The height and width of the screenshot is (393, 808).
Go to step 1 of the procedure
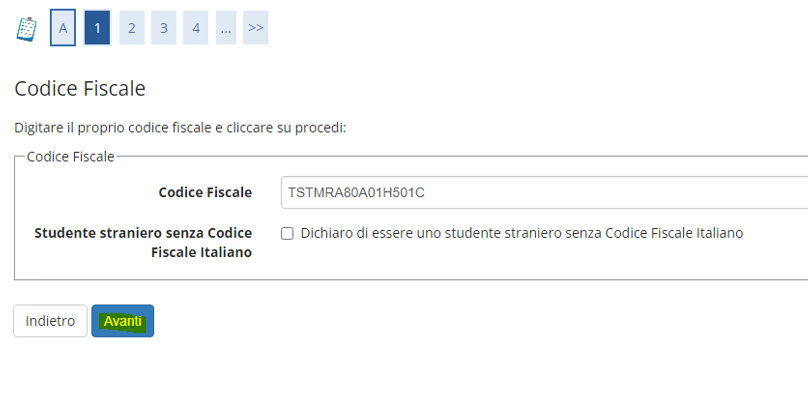pos(97,28)
